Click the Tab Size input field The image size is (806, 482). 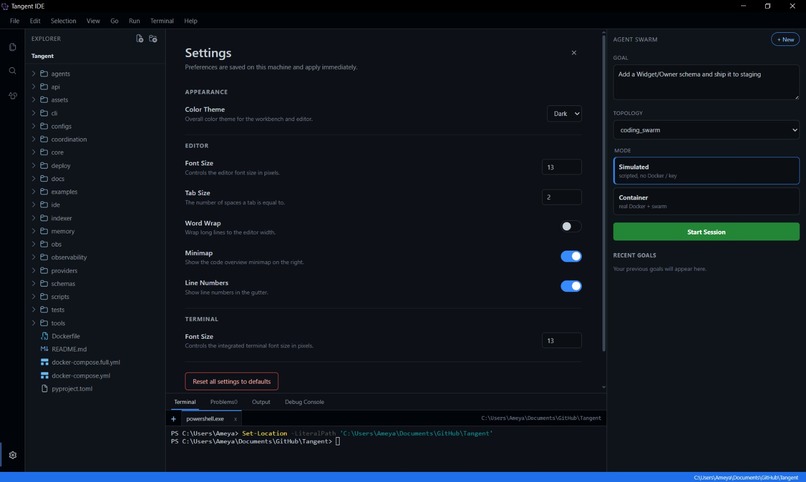coord(561,197)
